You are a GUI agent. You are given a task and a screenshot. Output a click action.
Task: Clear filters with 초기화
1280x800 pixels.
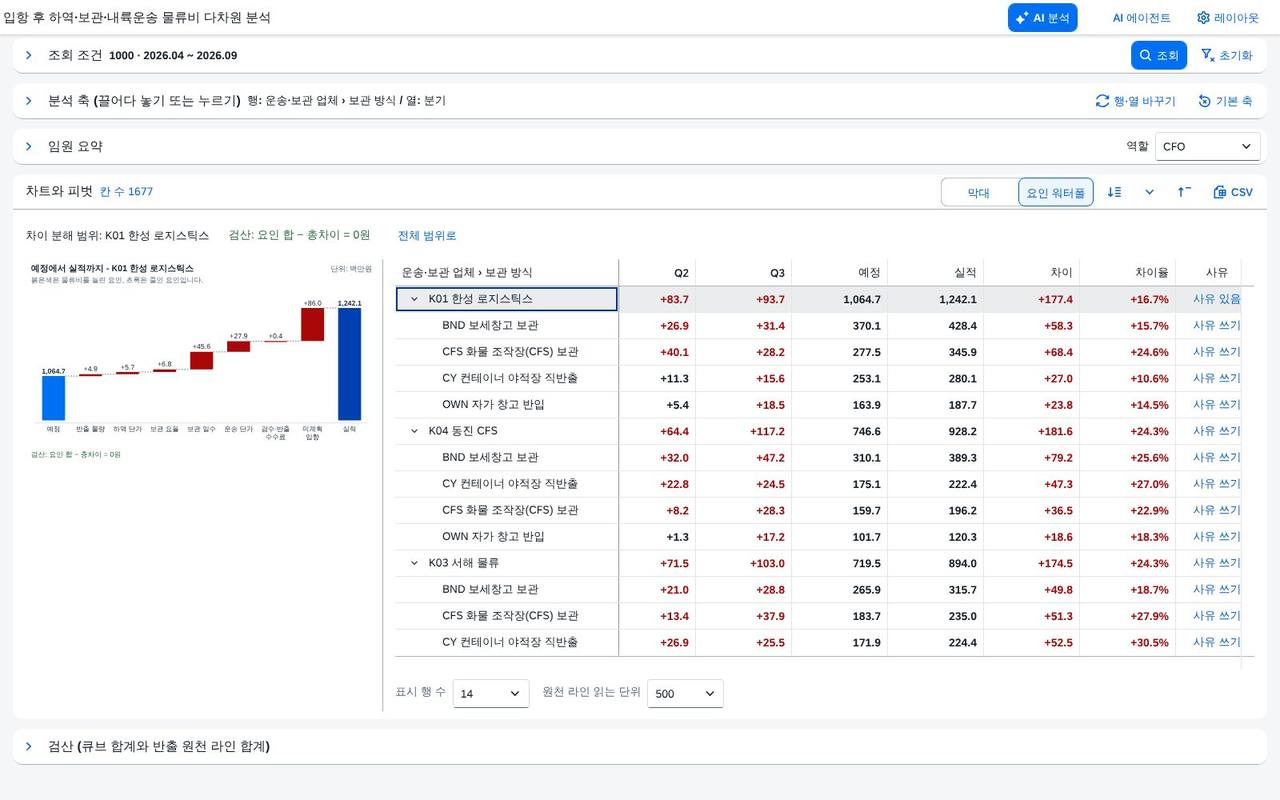[x=1226, y=55]
